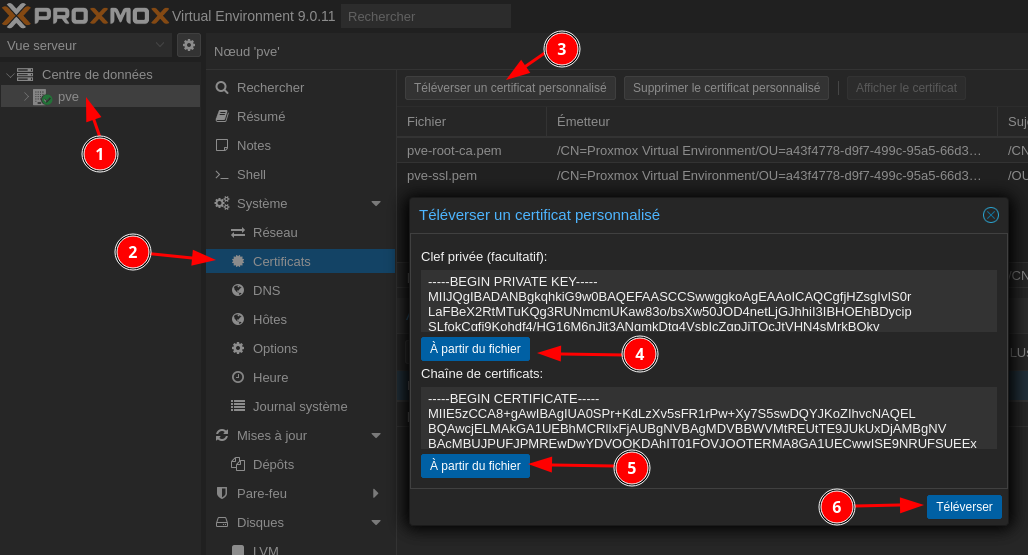Collapse the Système menu group

click(376, 204)
